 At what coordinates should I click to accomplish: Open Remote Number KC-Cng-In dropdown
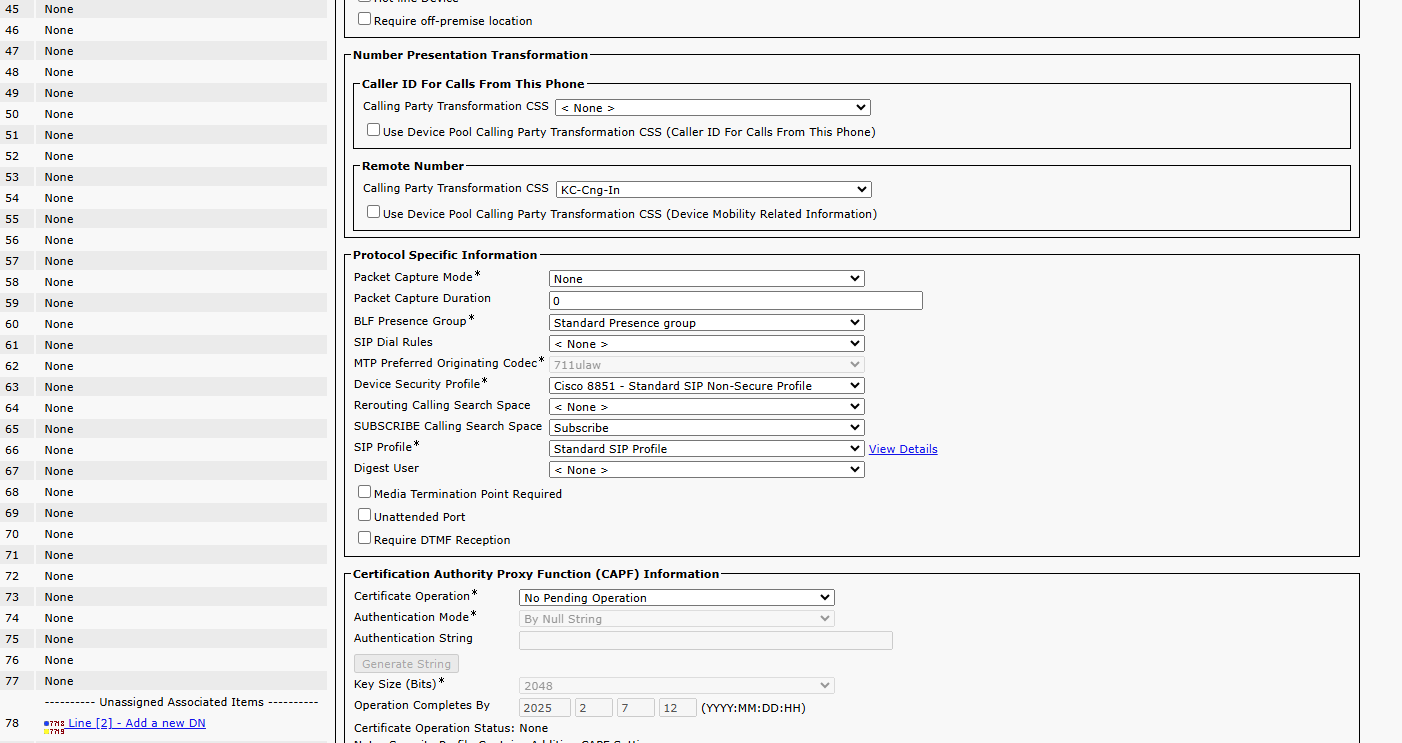pyautogui.click(x=713, y=189)
